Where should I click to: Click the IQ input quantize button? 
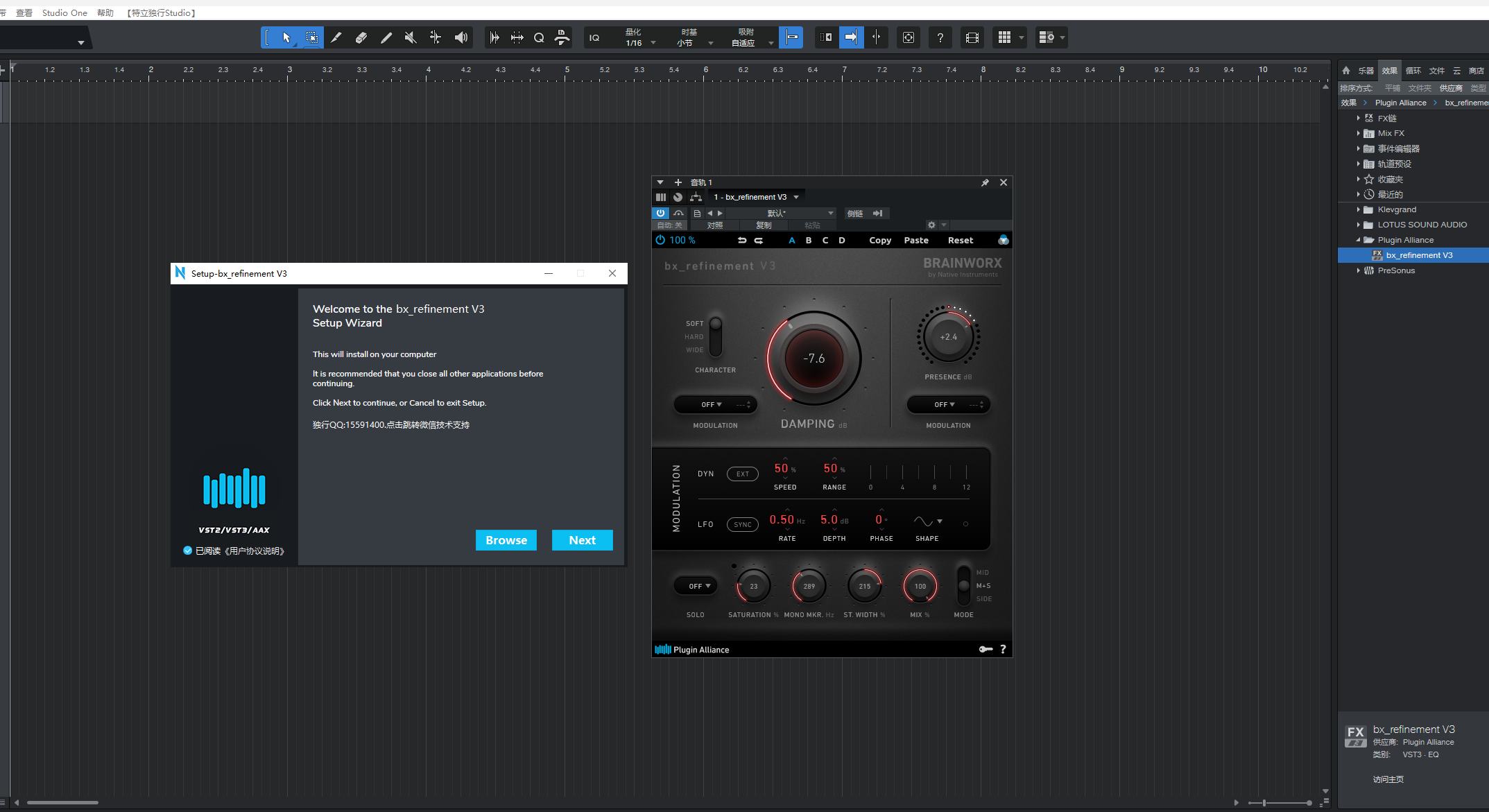point(594,37)
